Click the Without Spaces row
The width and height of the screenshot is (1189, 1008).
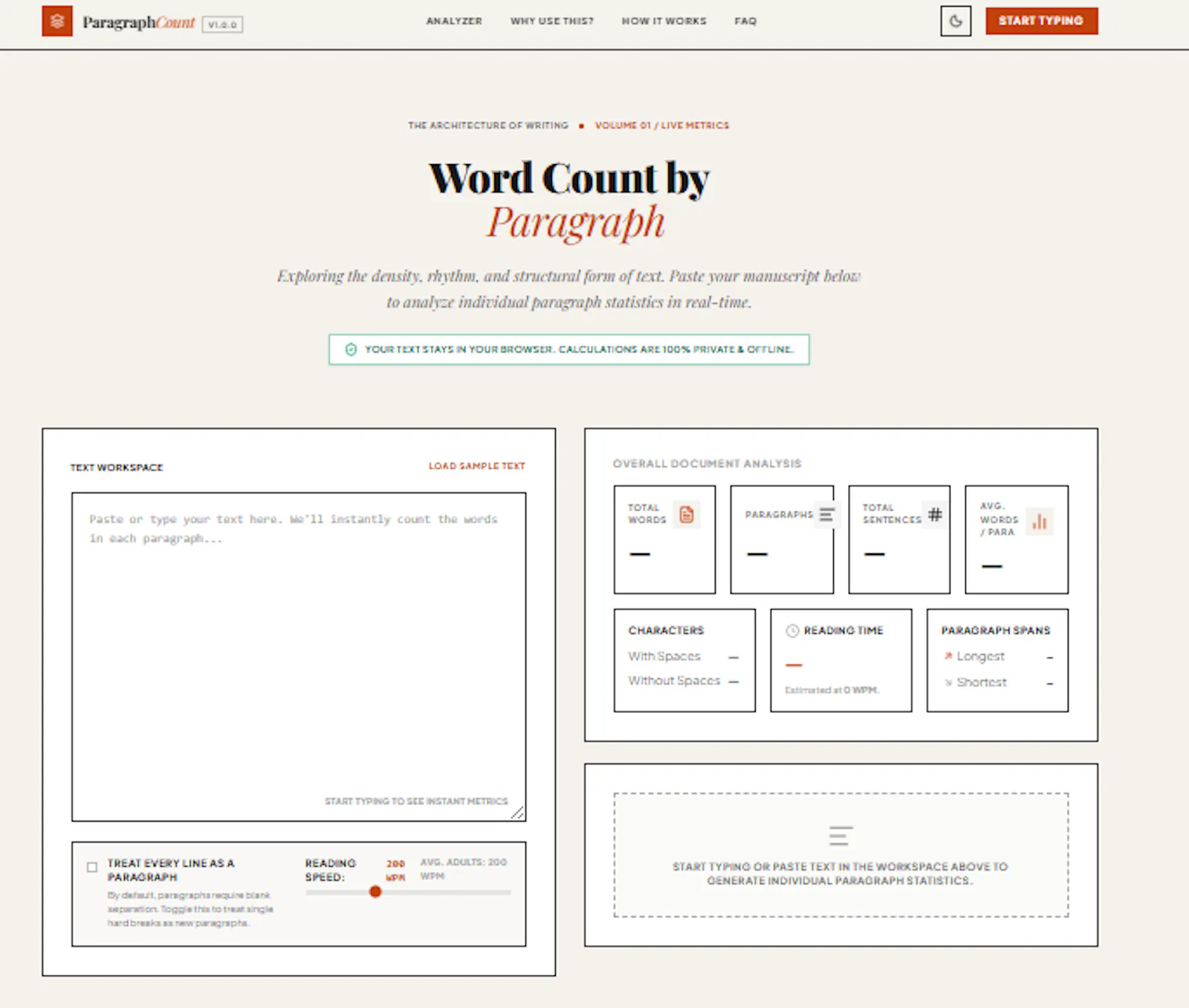coord(684,680)
